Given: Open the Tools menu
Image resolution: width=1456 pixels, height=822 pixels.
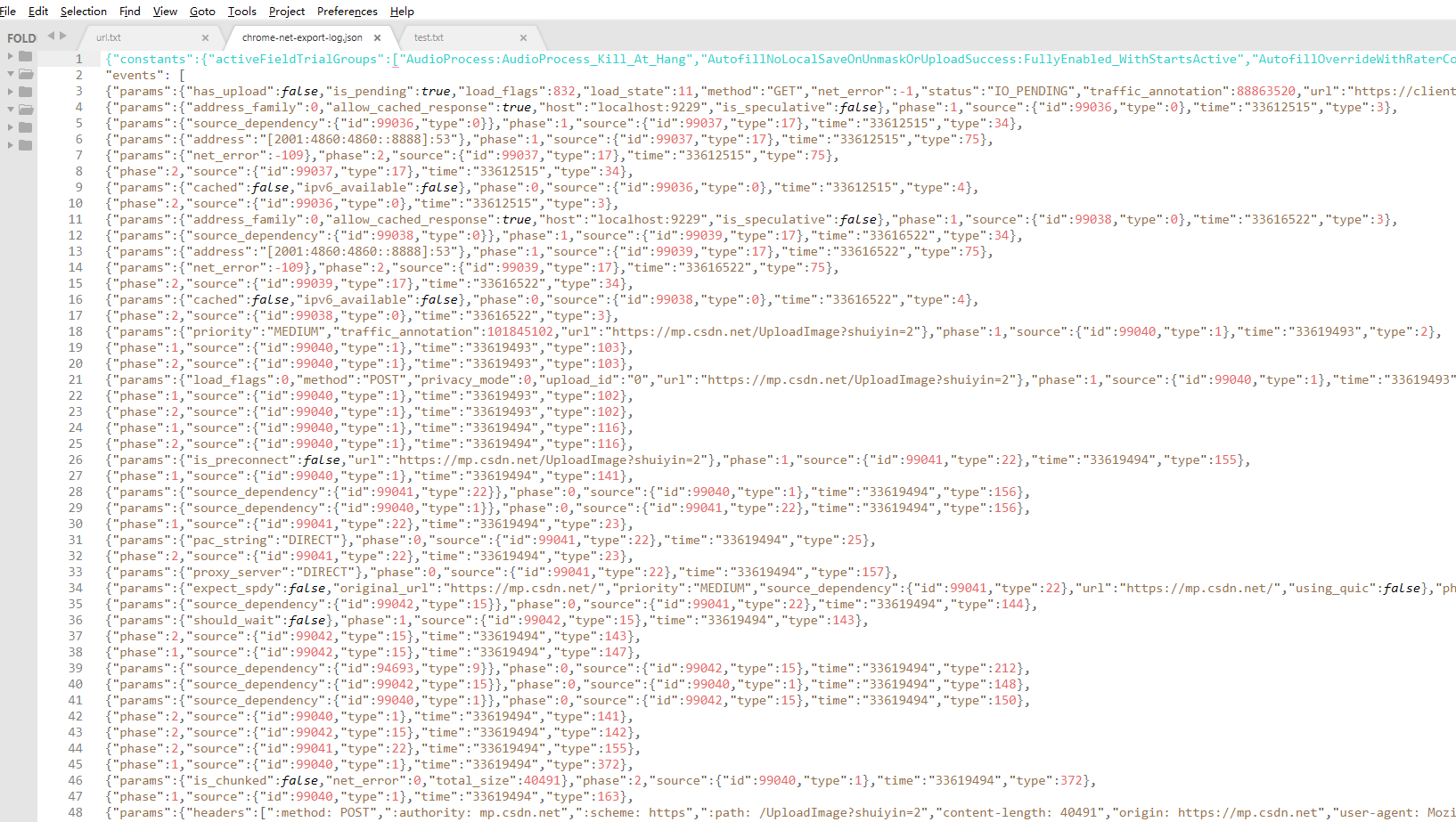Looking at the screenshot, I should [242, 12].
